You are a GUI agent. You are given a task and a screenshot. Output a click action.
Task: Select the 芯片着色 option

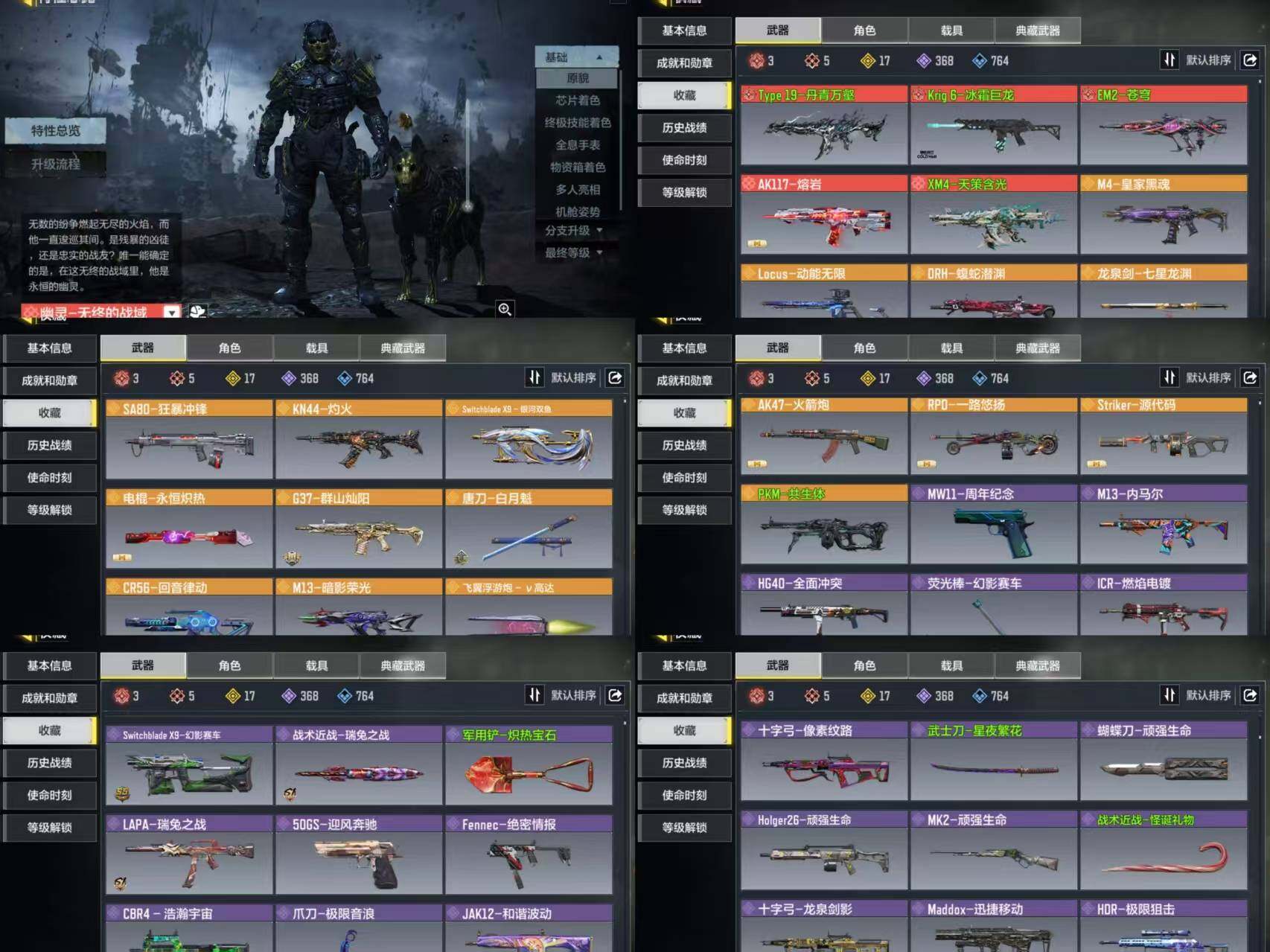(578, 100)
